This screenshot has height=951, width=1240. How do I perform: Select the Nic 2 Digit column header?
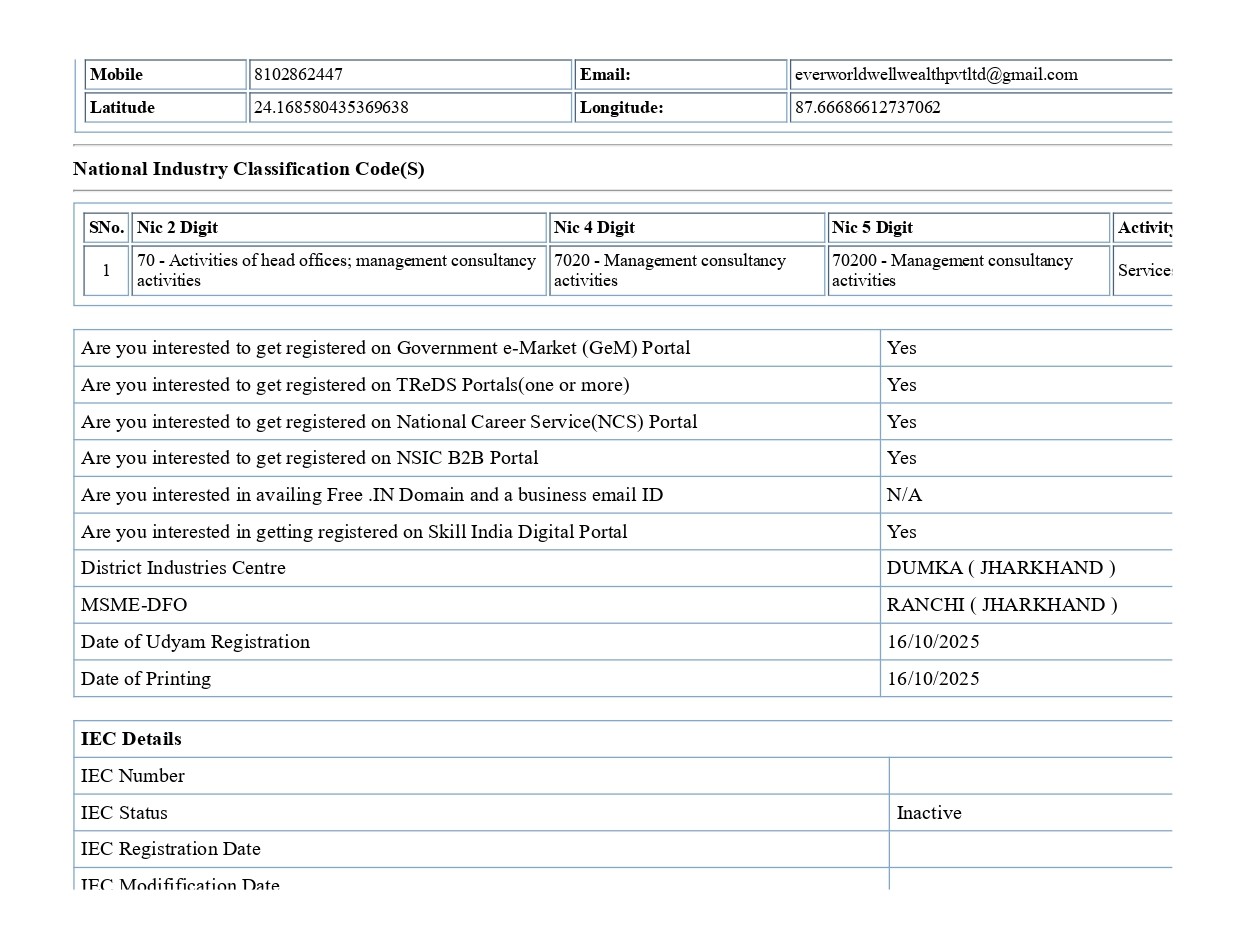tap(177, 228)
